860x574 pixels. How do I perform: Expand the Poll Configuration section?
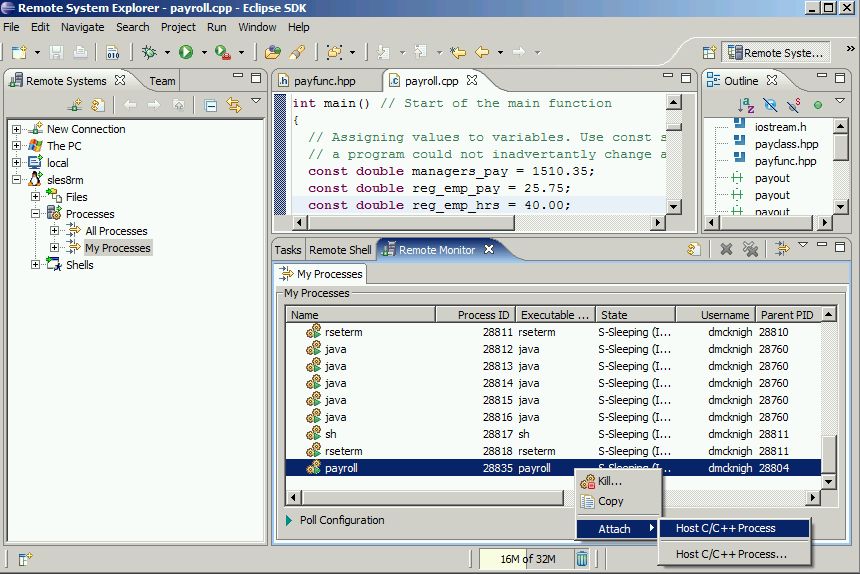[x=288, y=520]
